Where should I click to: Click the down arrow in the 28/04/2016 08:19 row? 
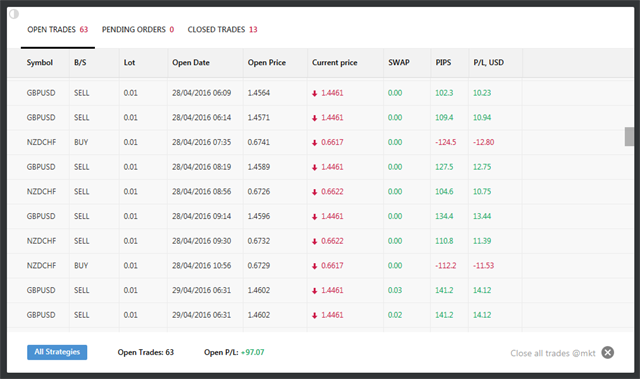pyautogui.click(x=314, y=167)
